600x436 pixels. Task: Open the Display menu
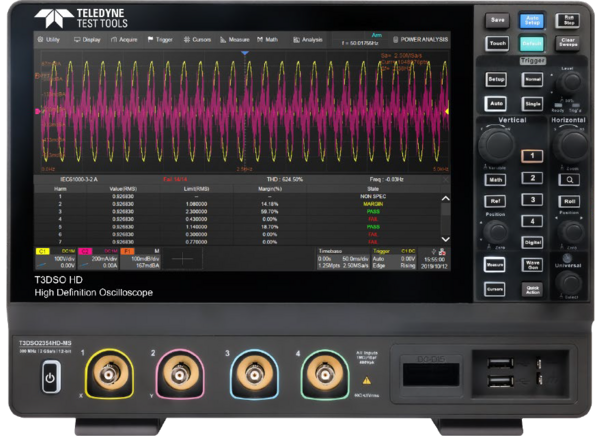(87, 39)
